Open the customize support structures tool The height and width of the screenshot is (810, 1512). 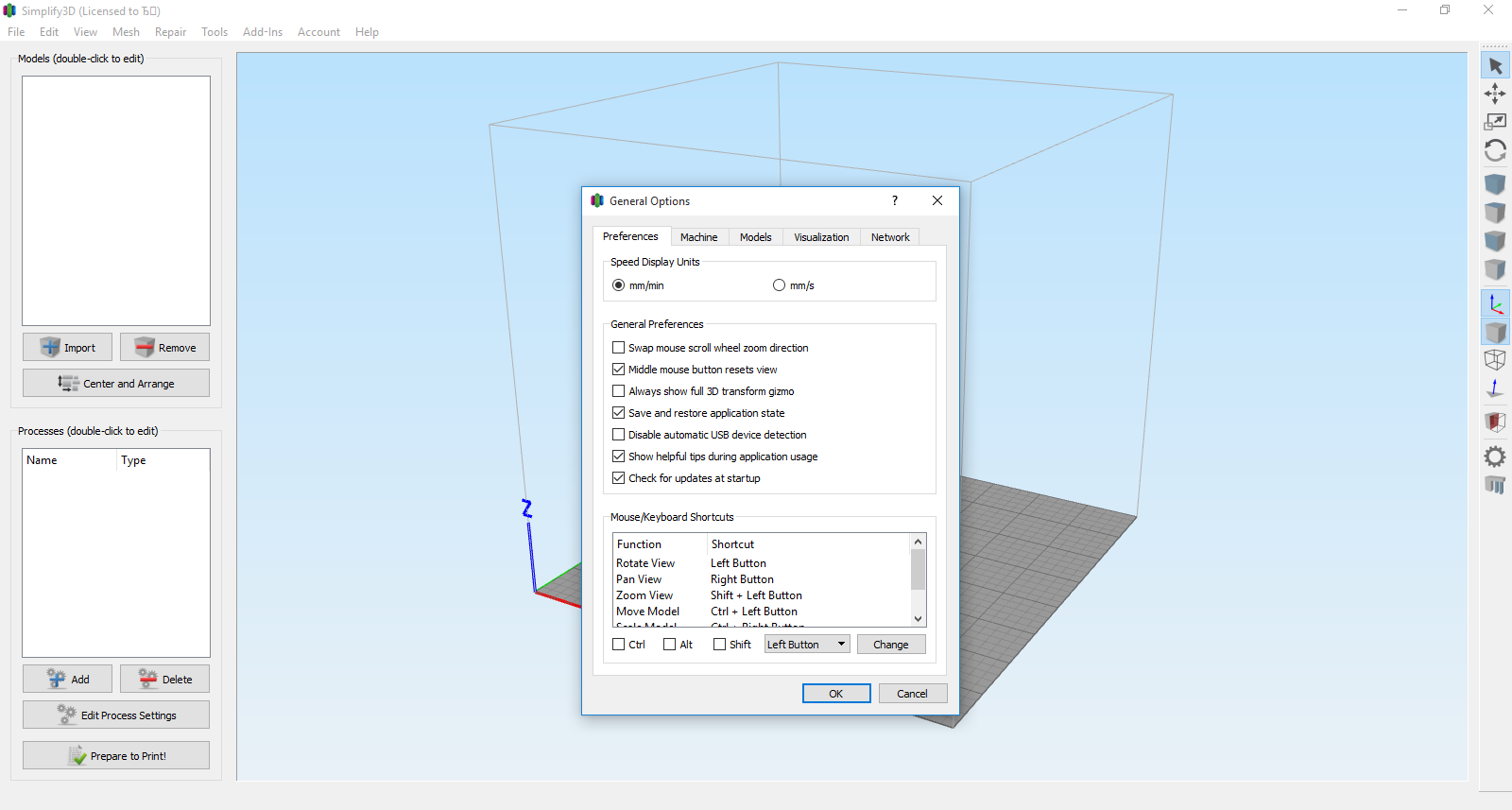pyautogui.click(x=1495, y=485)
